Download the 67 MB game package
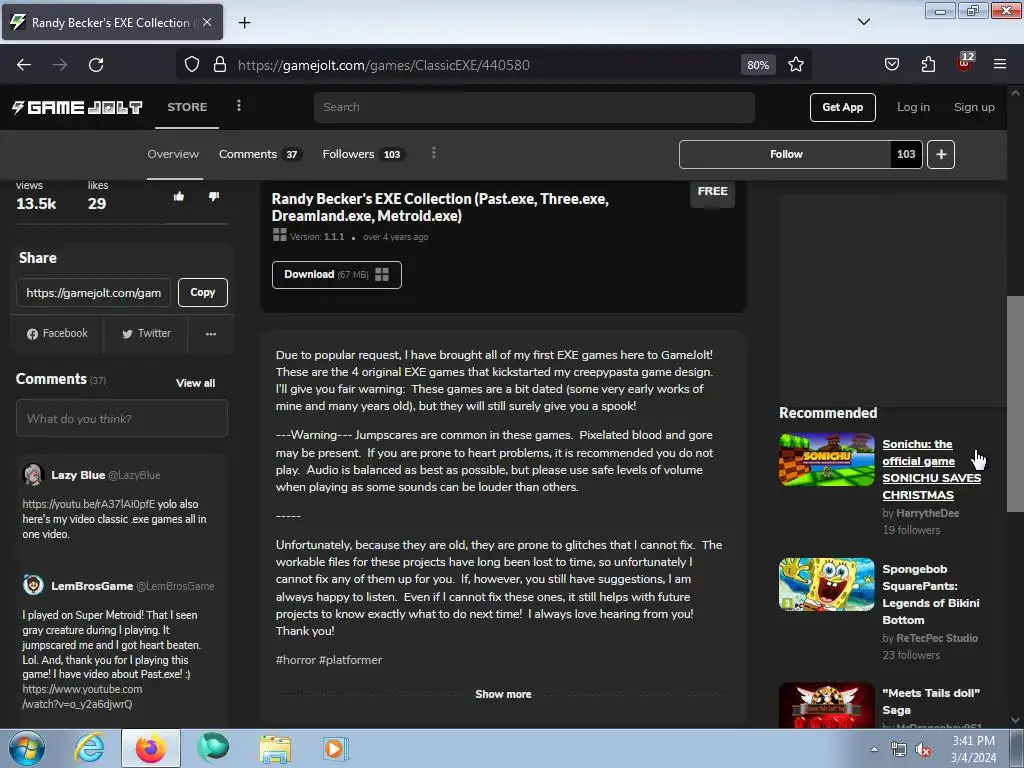Viewport: 1024px width, 768px height. (x=336, y=274)
